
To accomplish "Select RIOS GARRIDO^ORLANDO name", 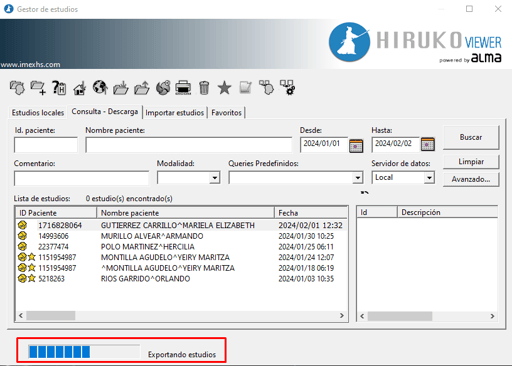I will (x=145, y=279).
